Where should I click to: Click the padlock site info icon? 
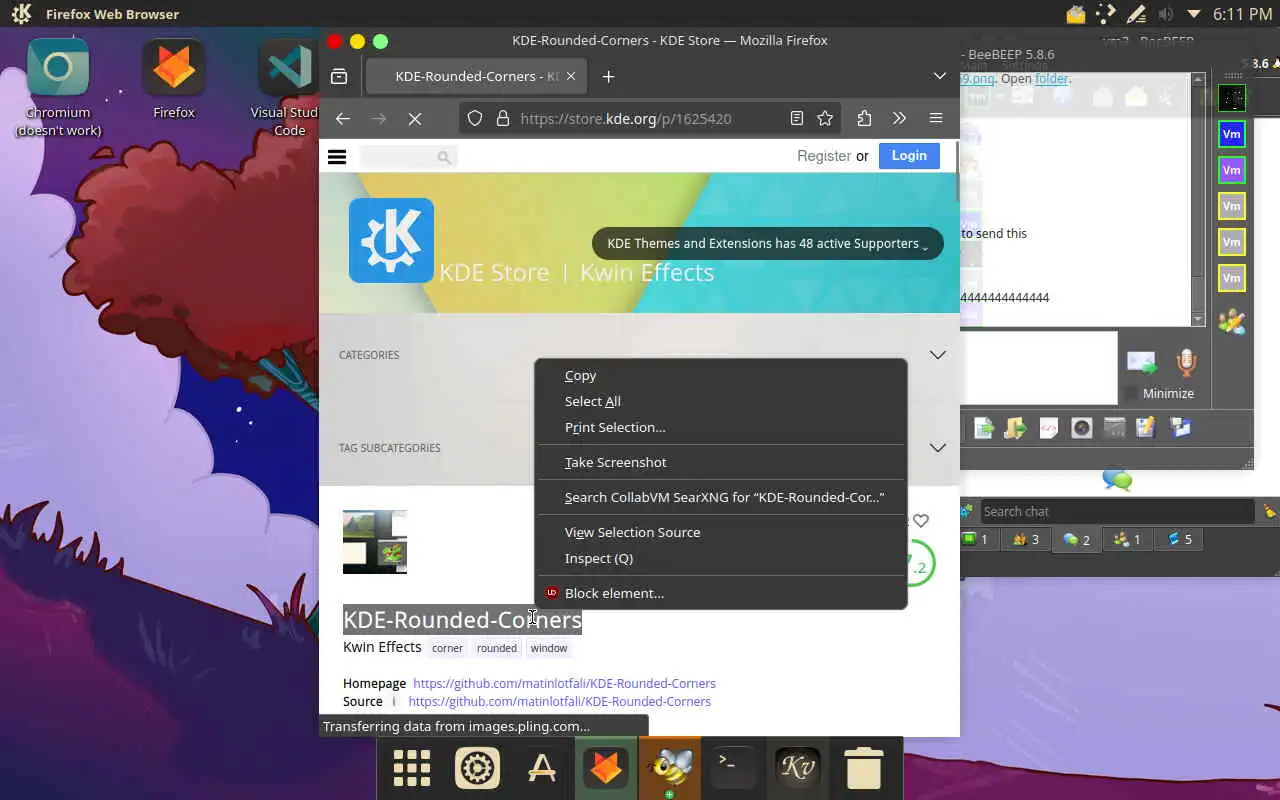[502, 118]
